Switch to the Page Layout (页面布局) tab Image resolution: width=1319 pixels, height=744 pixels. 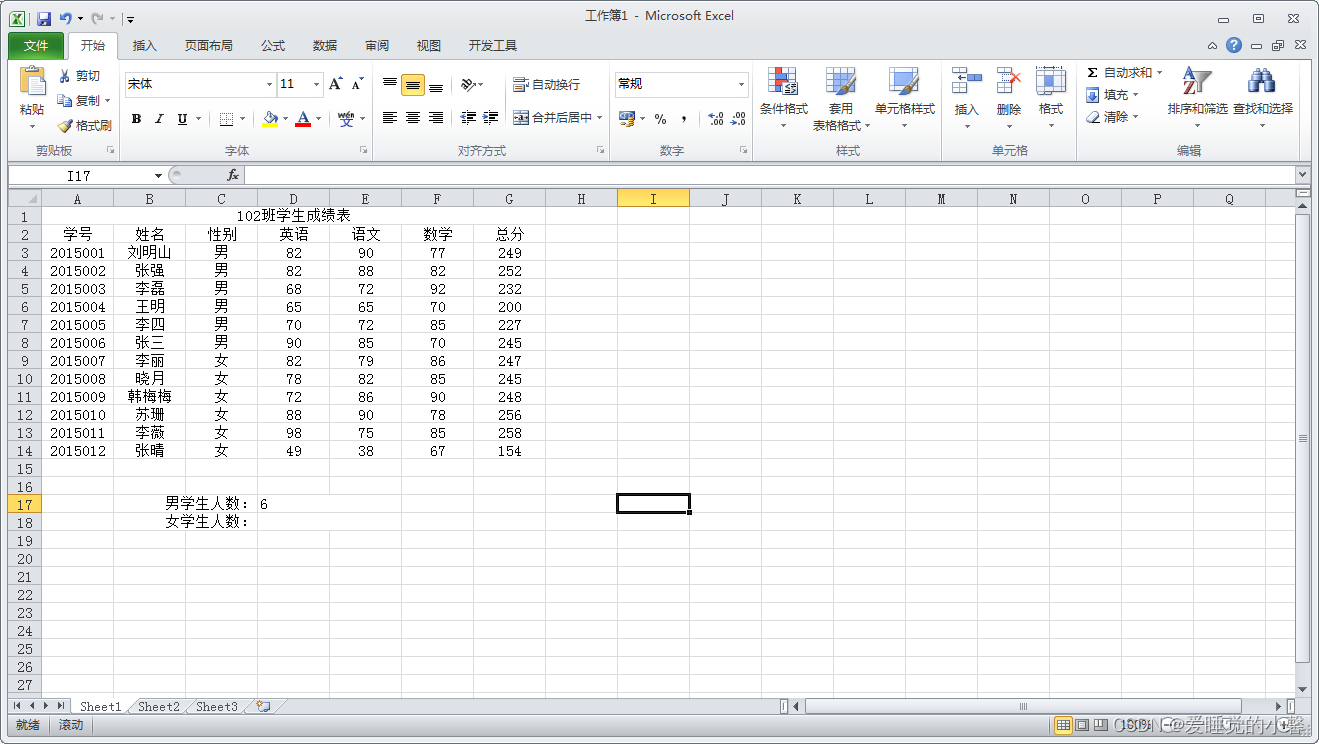point(208,46)
